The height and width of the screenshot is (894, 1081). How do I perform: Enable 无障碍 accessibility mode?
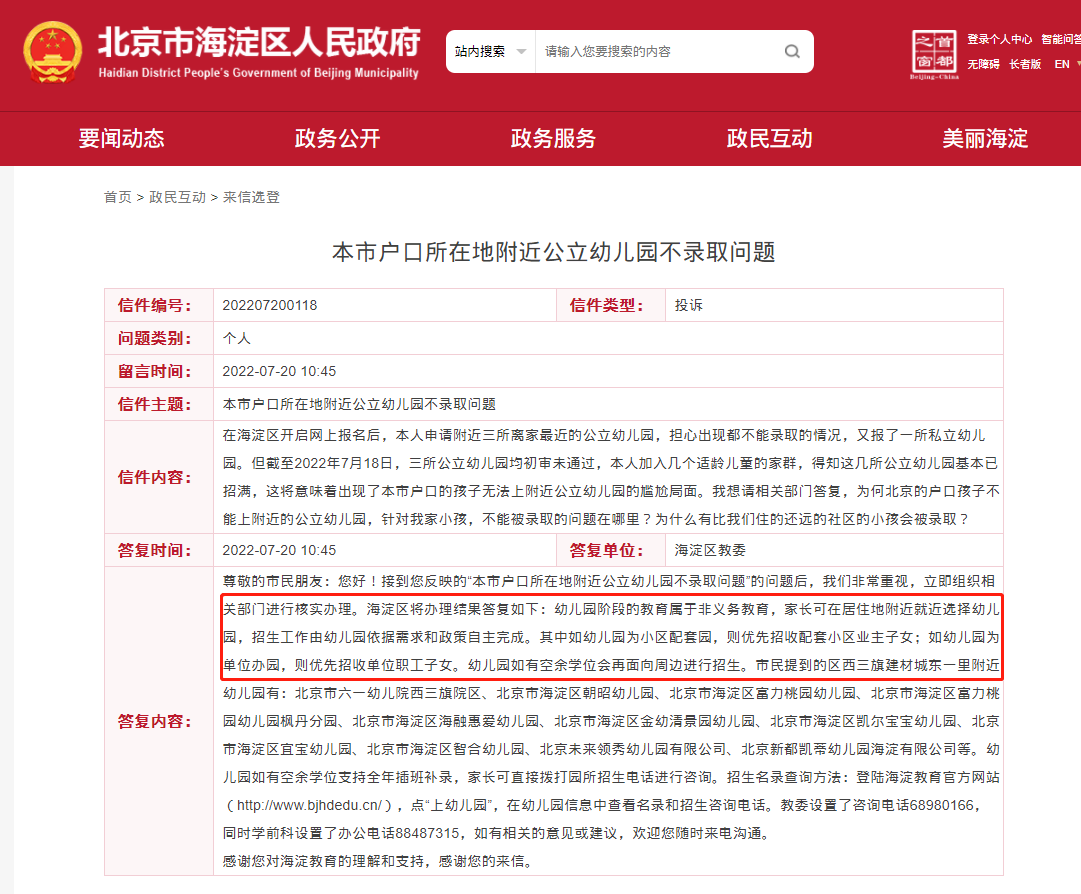(x=983, y=64)
